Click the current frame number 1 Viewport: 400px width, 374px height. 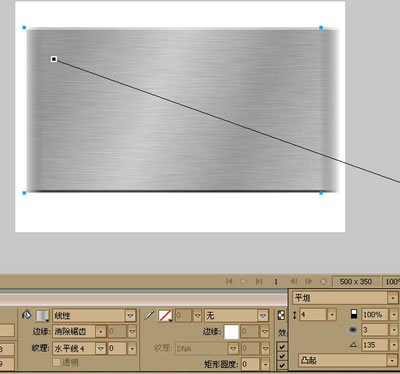pos(276,282)
